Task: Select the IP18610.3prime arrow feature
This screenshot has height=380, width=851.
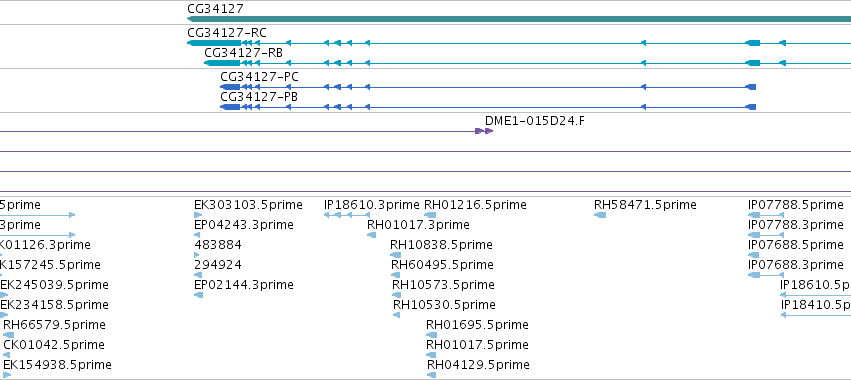Action: click(346, 215)
